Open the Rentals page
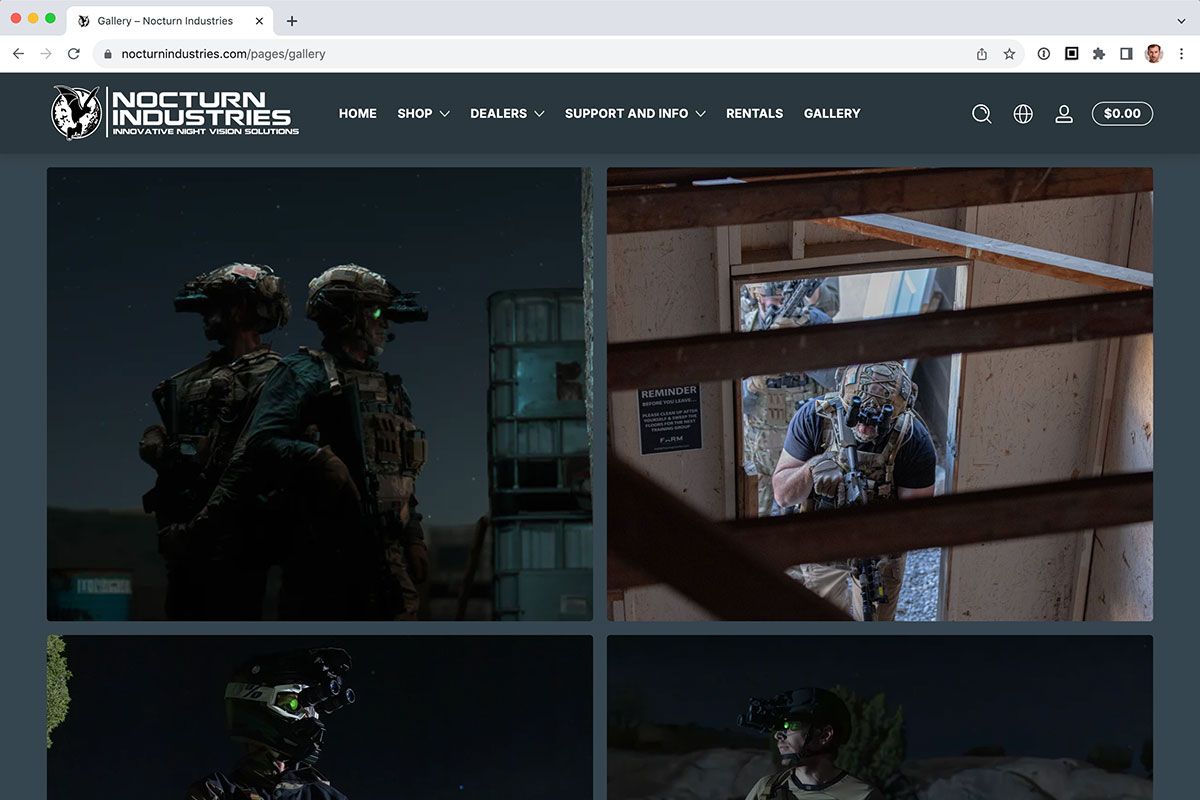The width and height of the screenshot is (1200, 800). (754, 114)
